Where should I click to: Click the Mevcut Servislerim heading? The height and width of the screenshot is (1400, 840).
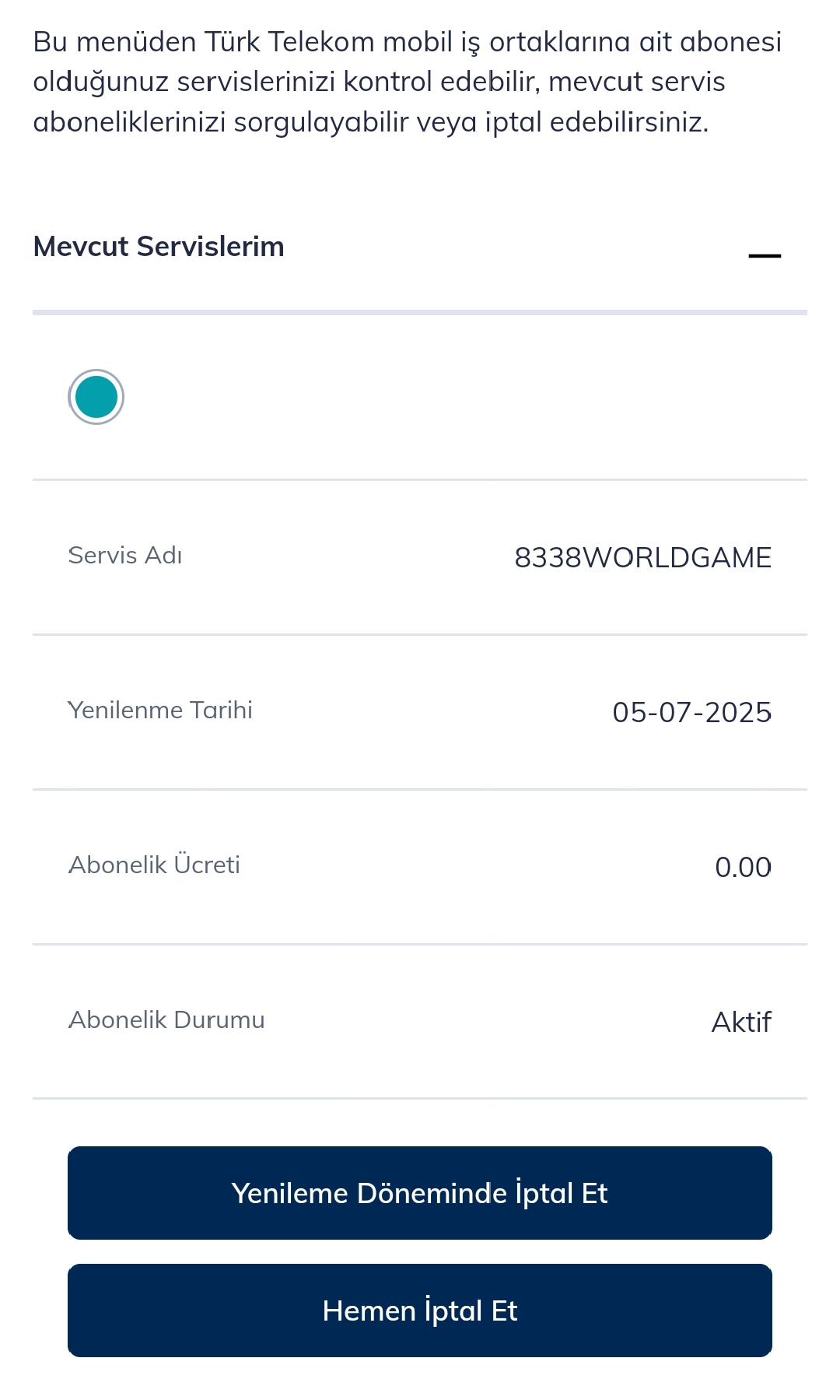point(159,247)
